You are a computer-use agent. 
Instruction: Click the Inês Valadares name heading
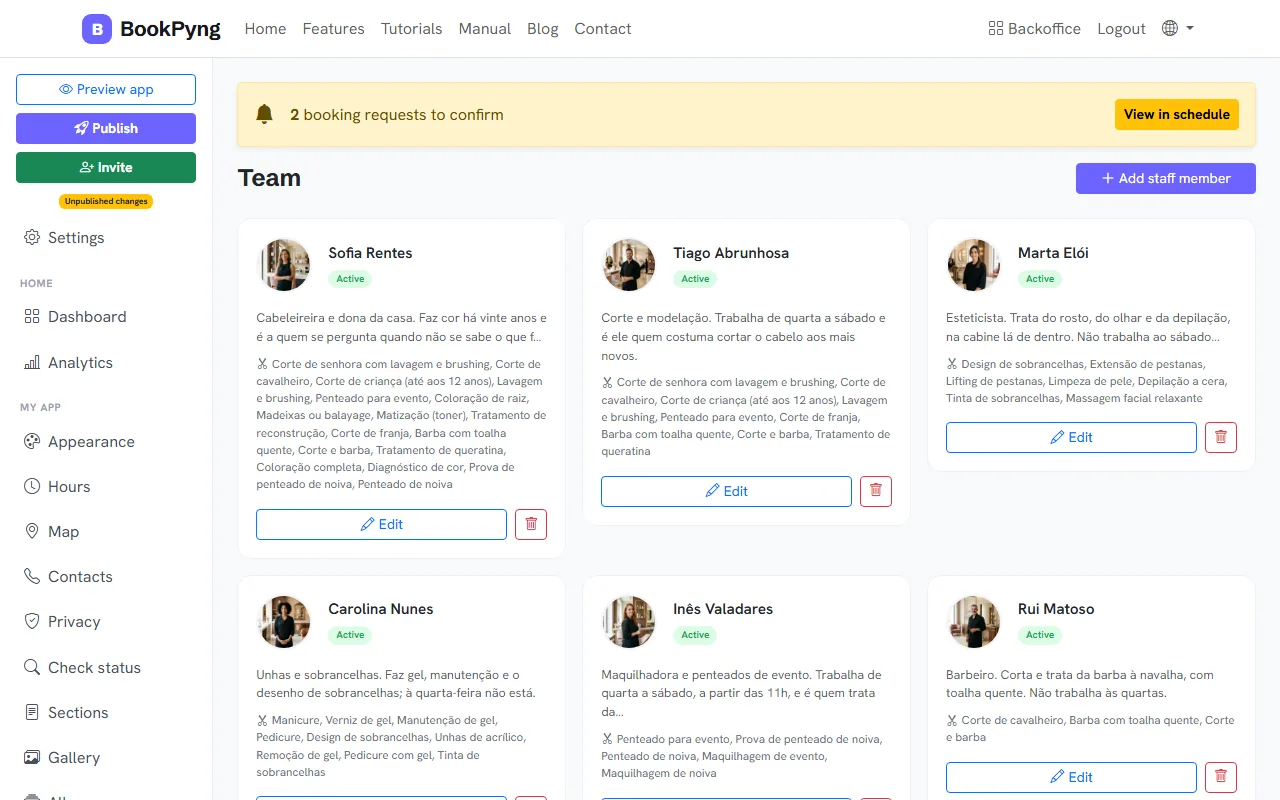[x=723, y=609]
